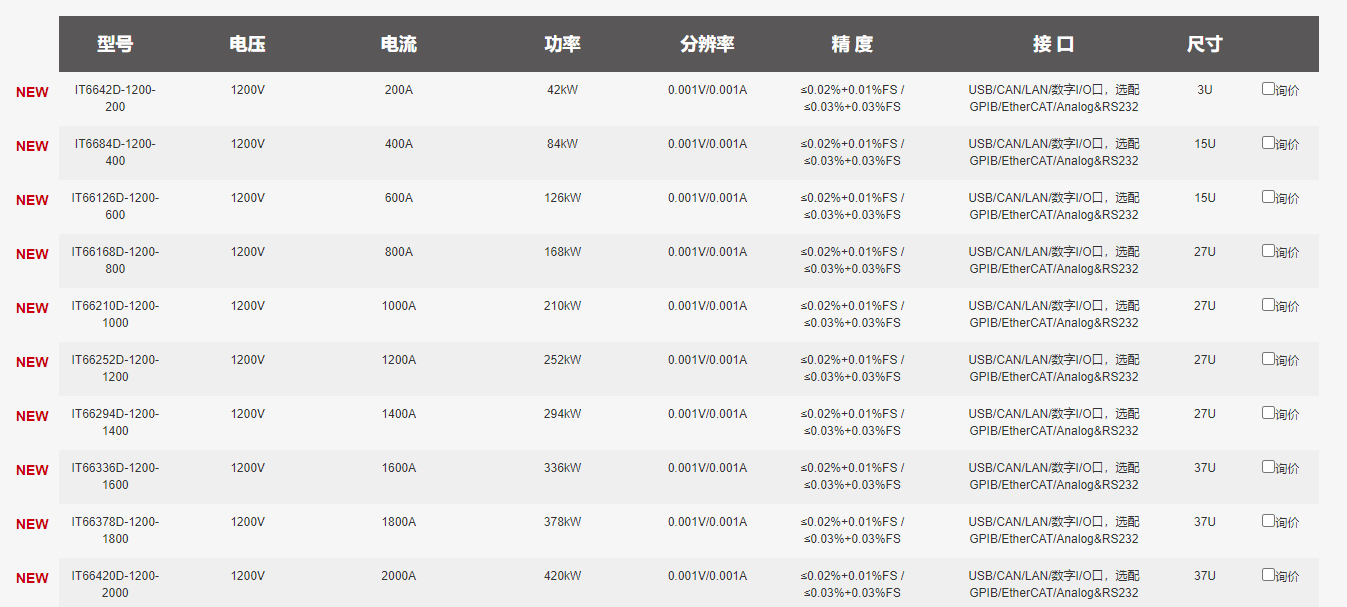
Task: Check the 询价 box for IT6642D-1200-200
Action: tap(1268, 89)
